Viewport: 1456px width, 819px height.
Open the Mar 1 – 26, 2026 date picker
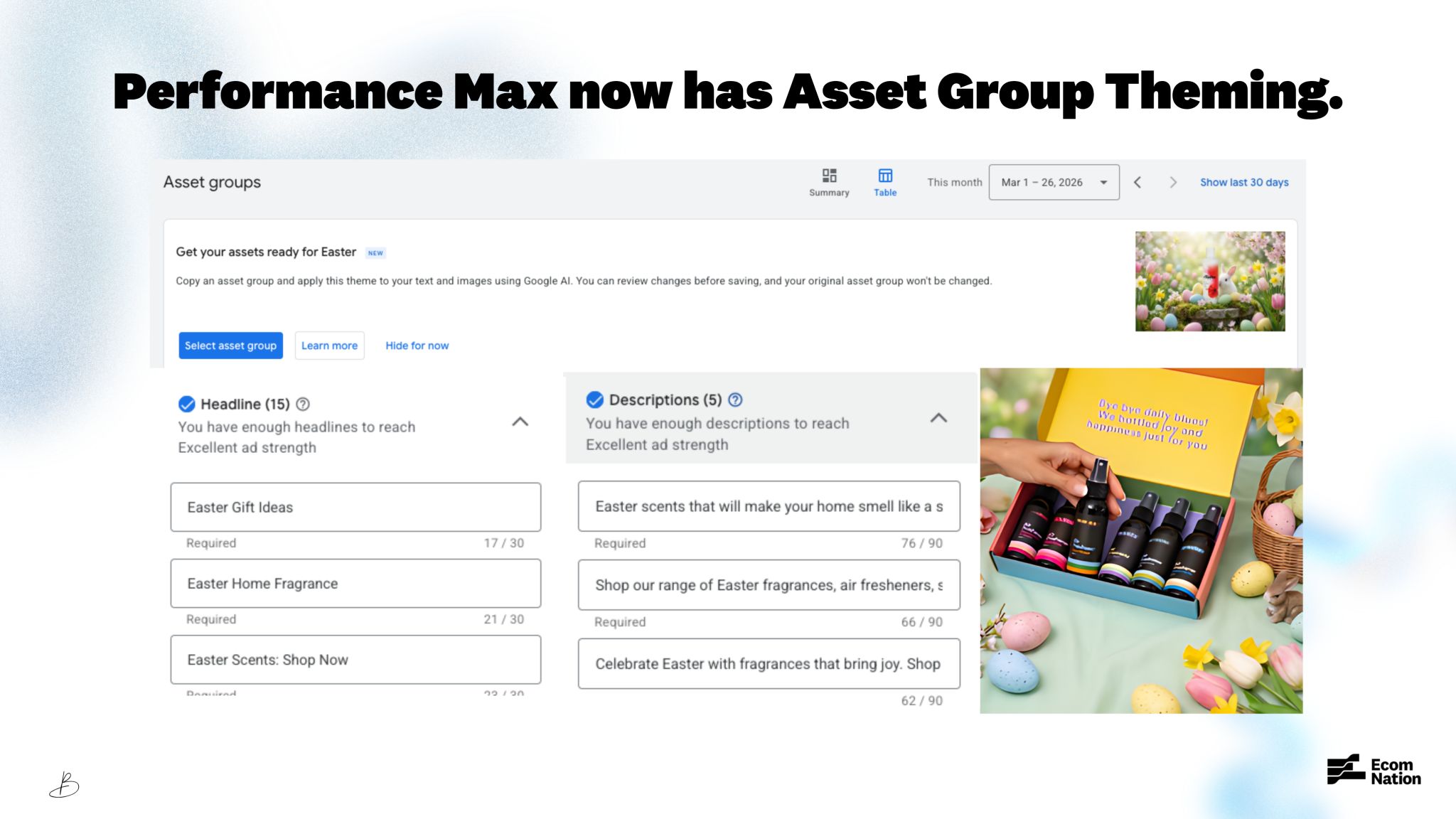pos(1054,182)
